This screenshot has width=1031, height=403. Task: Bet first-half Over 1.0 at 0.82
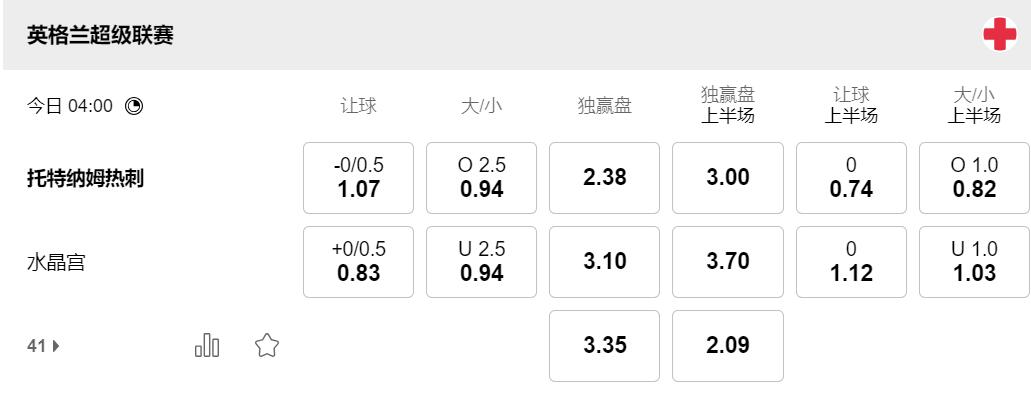point(974,178)
